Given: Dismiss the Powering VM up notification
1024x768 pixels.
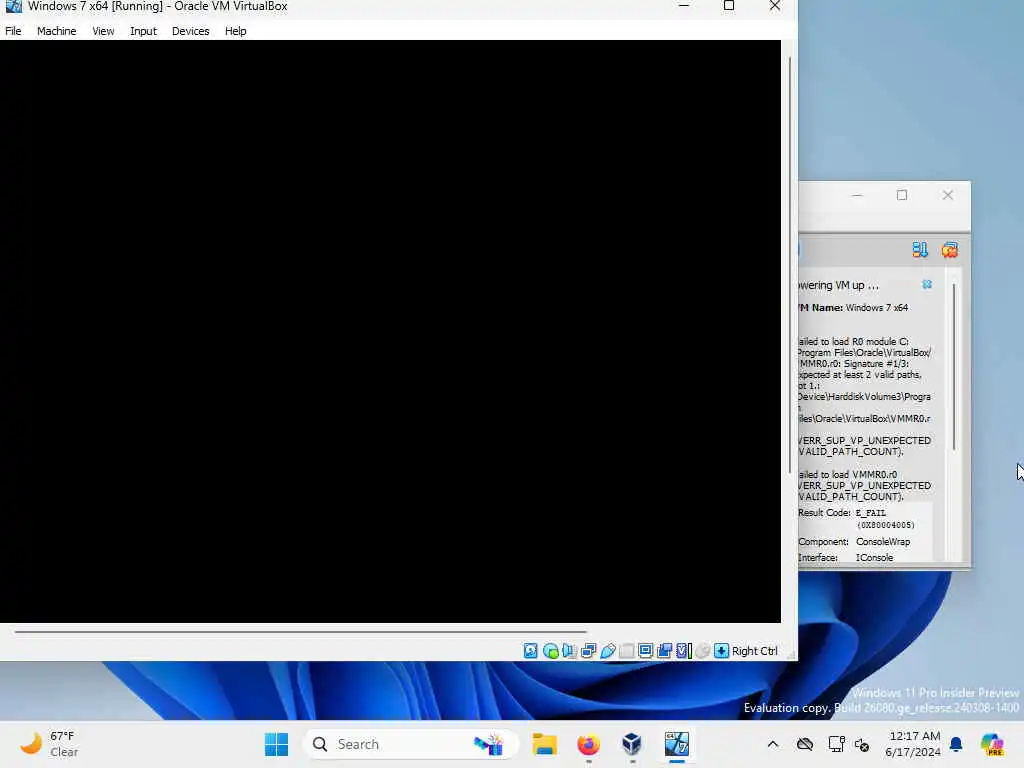Looking at the screenshot, I should 927,285.
